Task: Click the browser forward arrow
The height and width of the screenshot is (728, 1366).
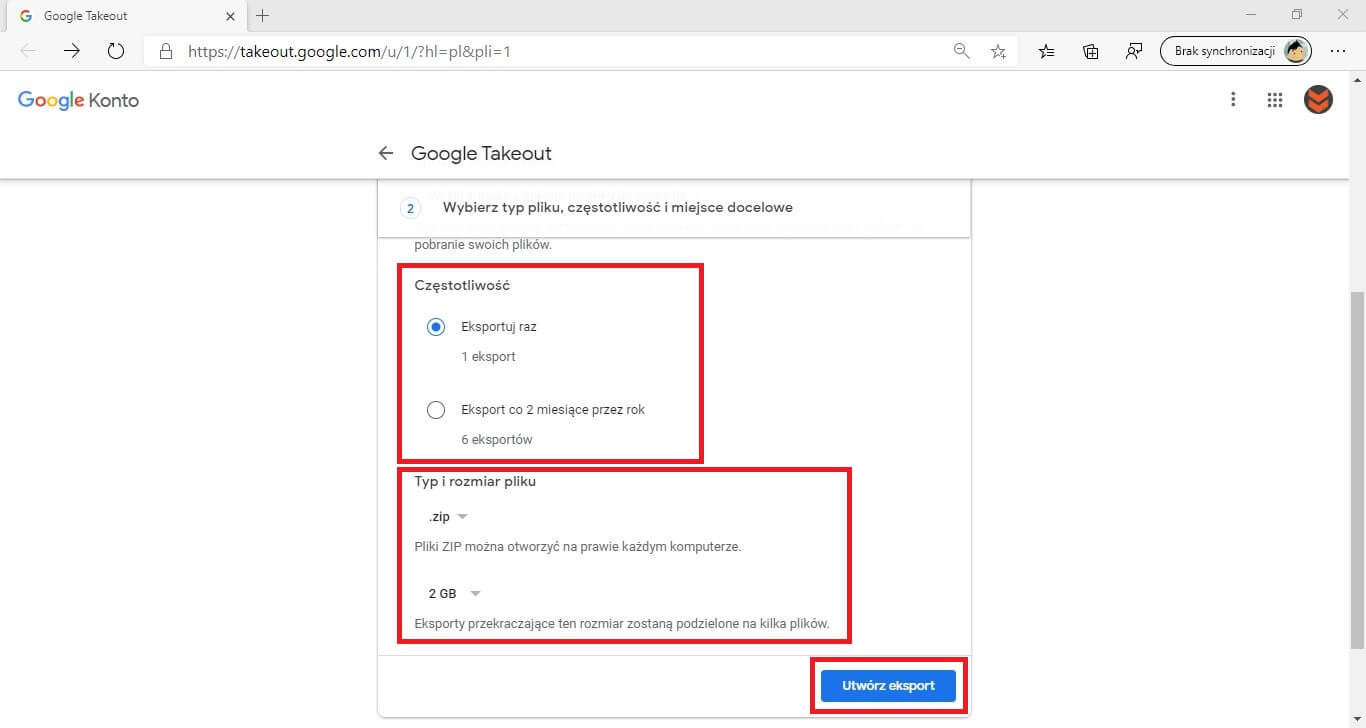Action: tap(71, 51)
